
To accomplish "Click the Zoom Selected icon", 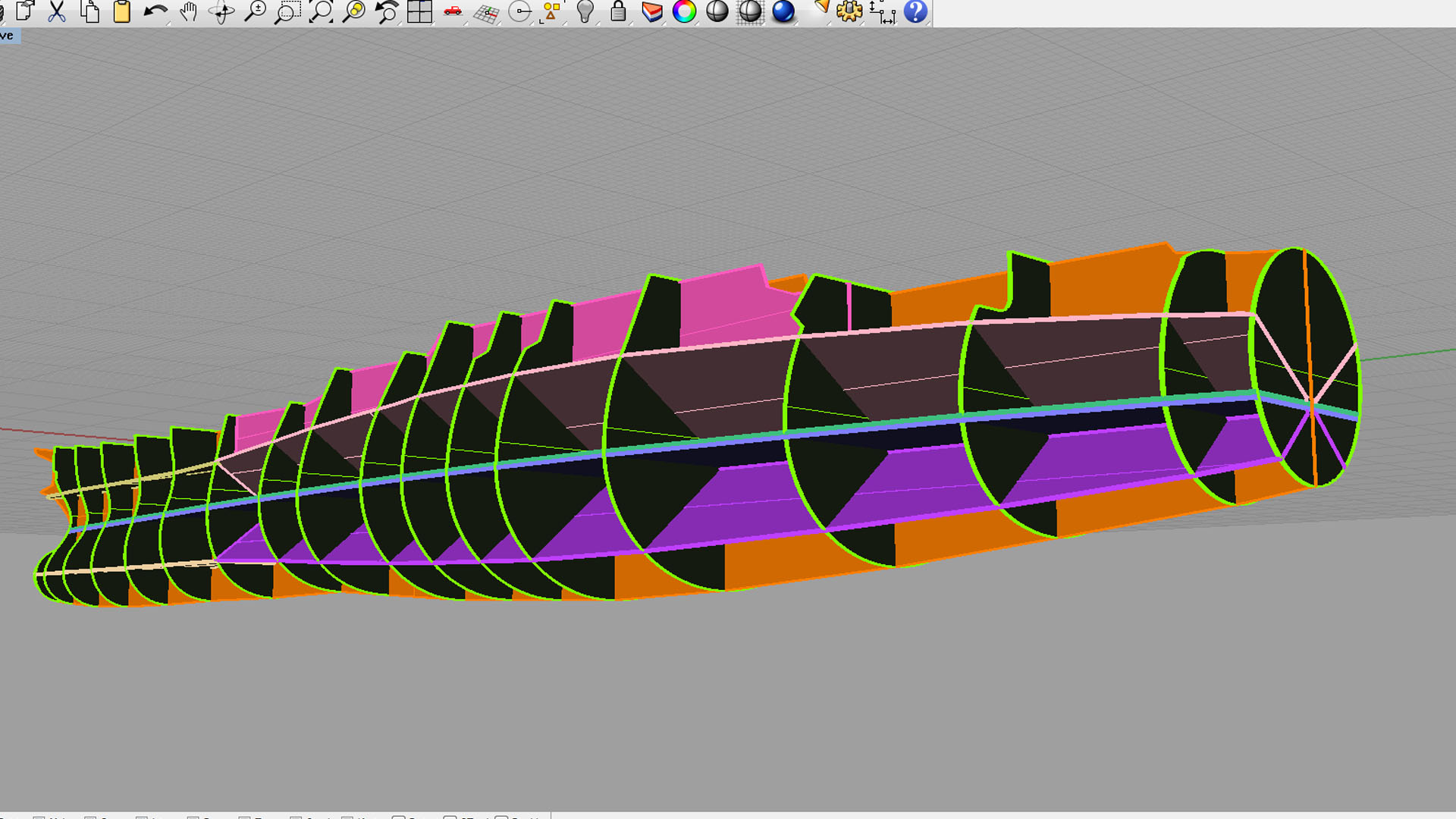I will pyautogui.click(x=353, y=11).
